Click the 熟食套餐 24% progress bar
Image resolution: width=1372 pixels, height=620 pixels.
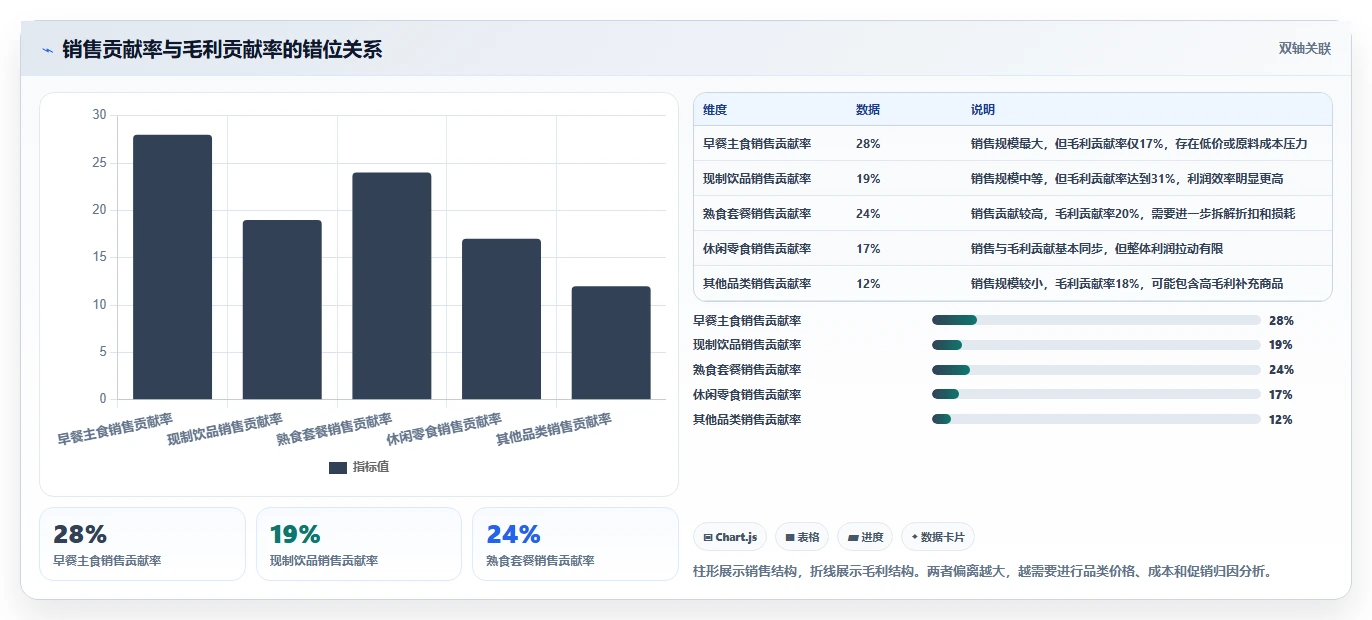pos(1096,370)
